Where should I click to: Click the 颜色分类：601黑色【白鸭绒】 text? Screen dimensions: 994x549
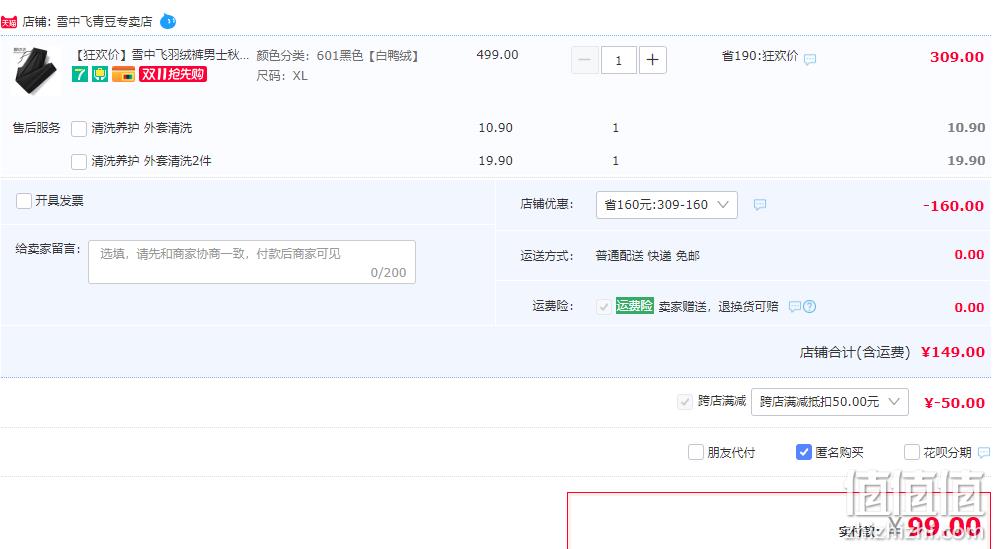coord(338,56)
